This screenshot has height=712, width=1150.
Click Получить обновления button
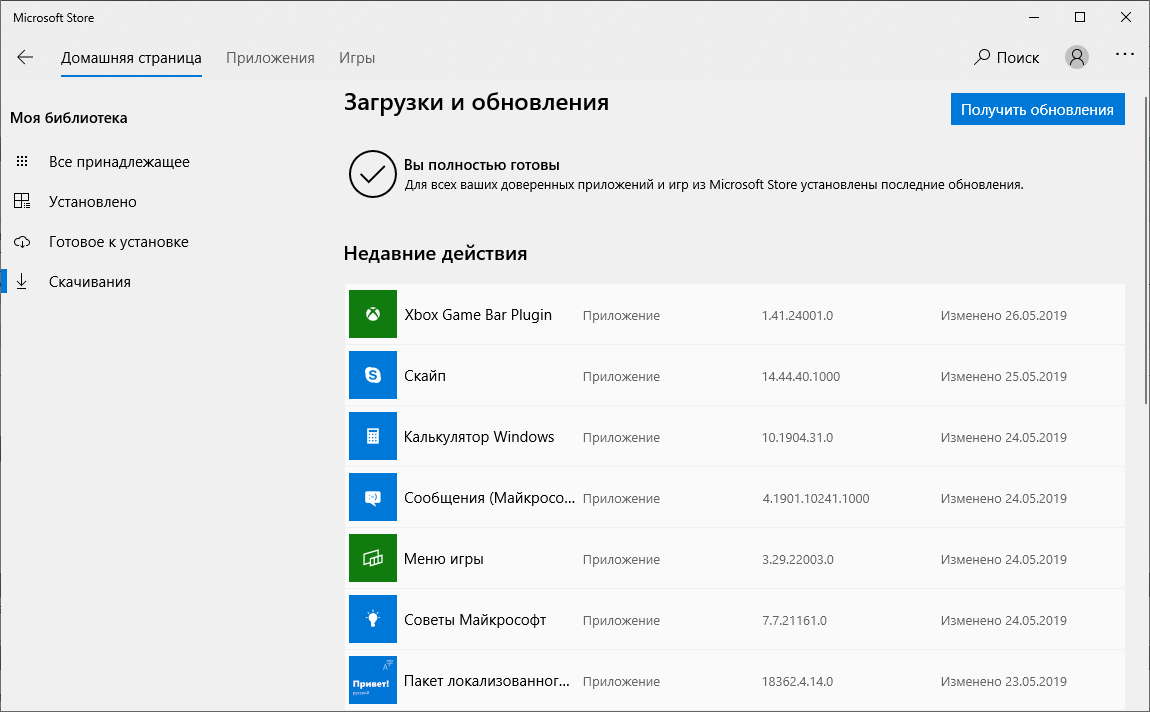pos(1037,109)
